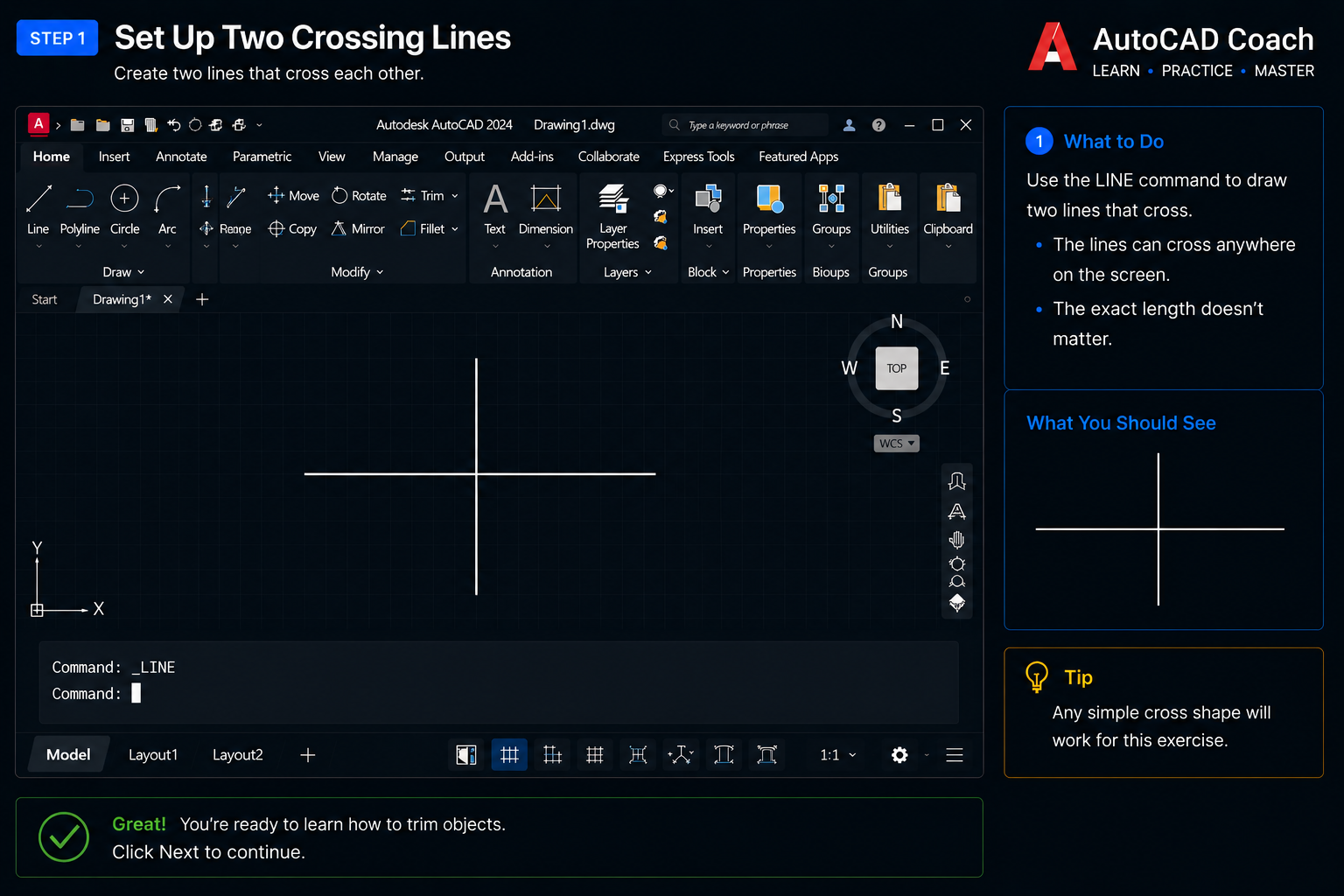Click the Move tool in Modify
1344x896 pixels.
(x=293, y=196)
